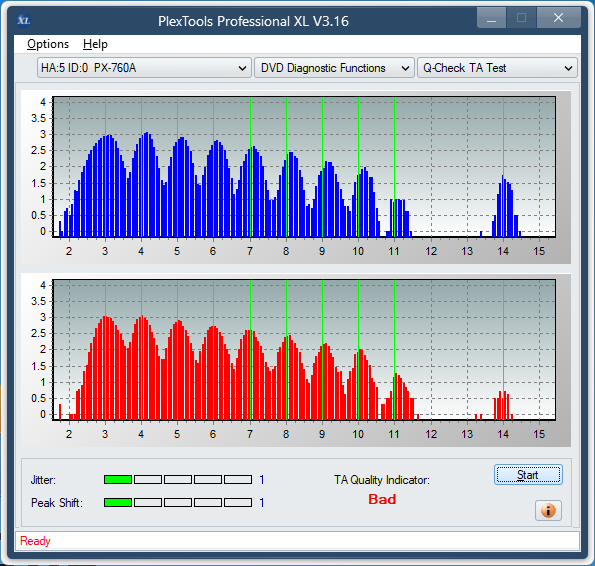
Task: Open the Q-Check TA Test dropdown
Action: pyautogui.click(x=497, y=68)
